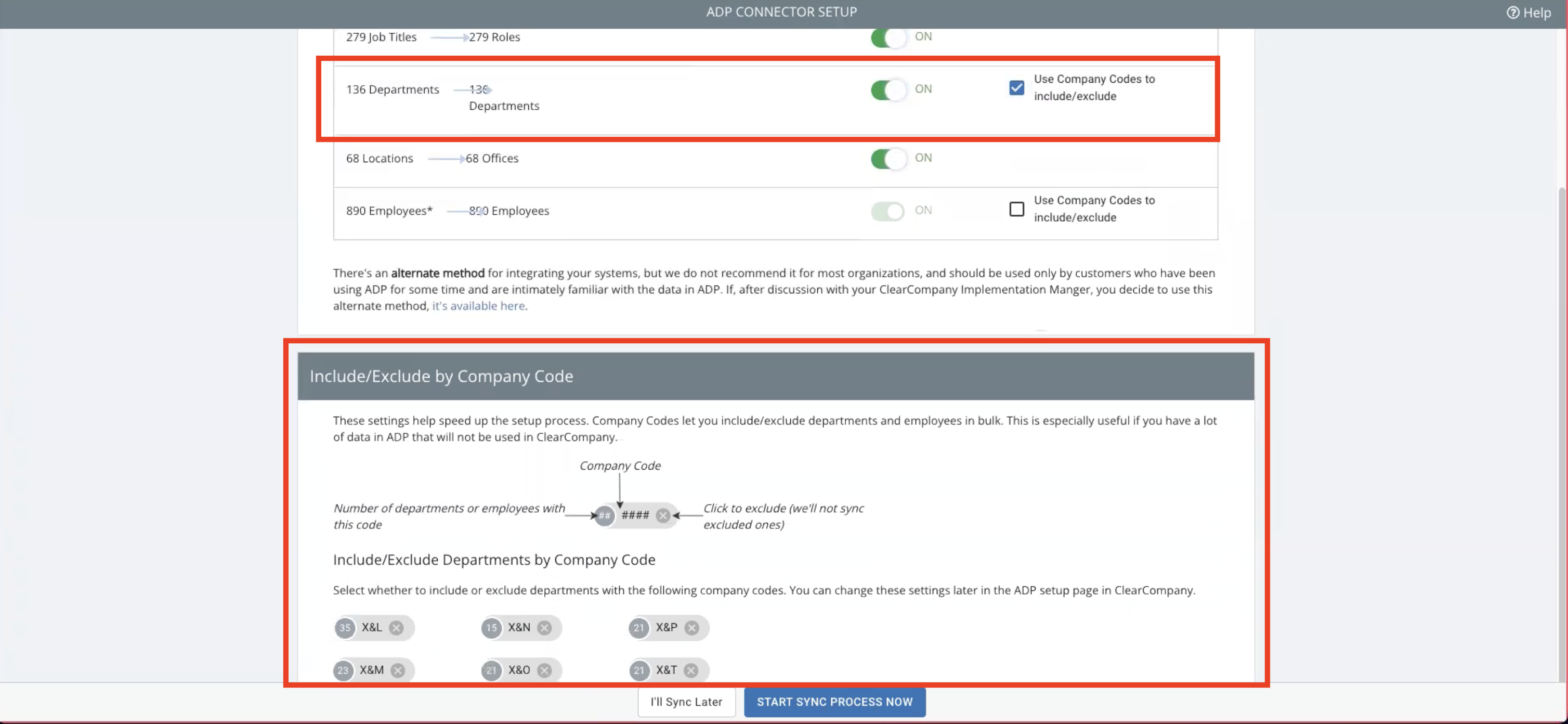Click the 21 count badge on X&T
The image size is (1568, 724).
click(638, 670)
